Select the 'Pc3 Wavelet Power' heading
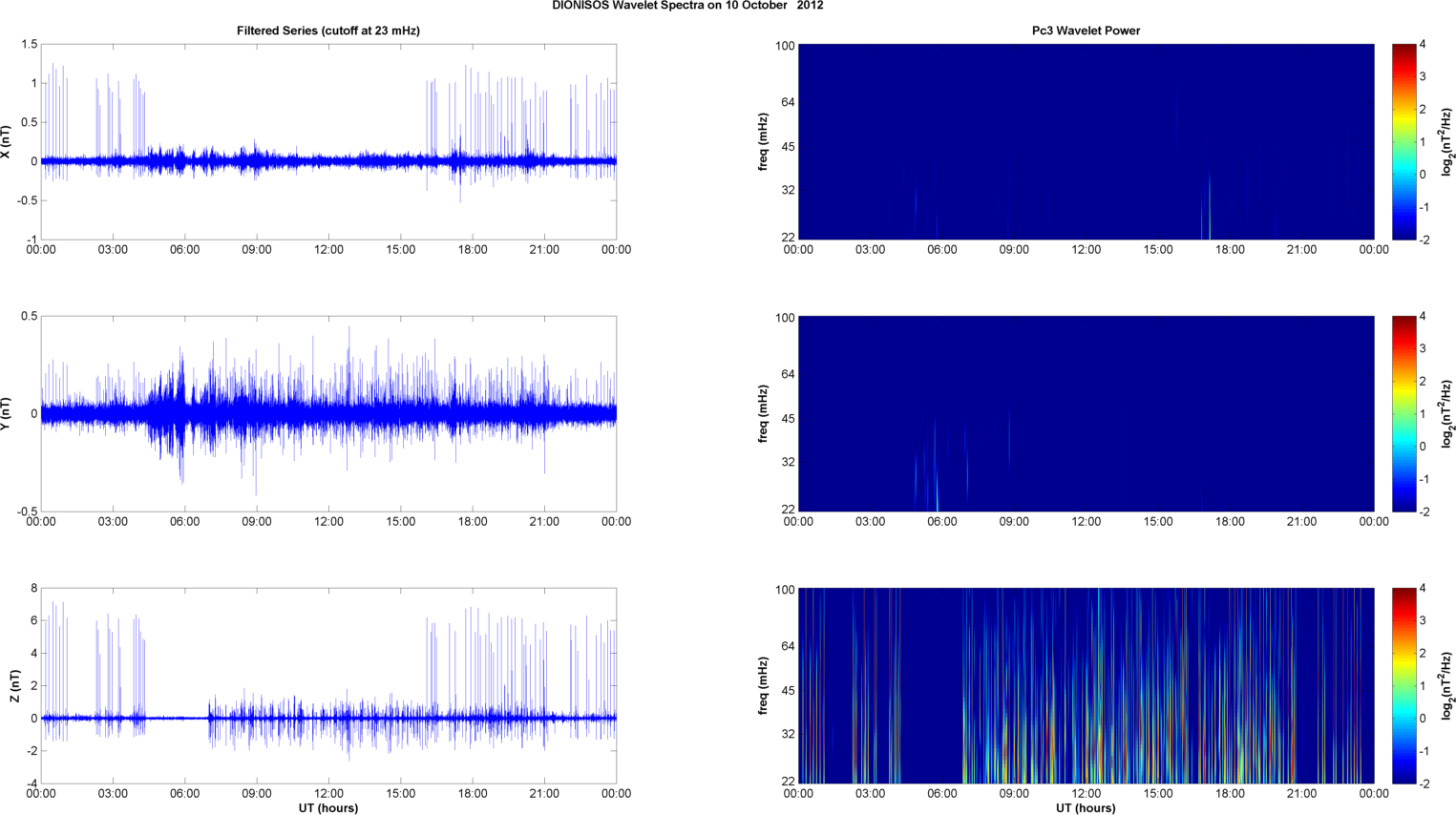The height and width of the screenshot is (815, 1456). click(1086, 31)
